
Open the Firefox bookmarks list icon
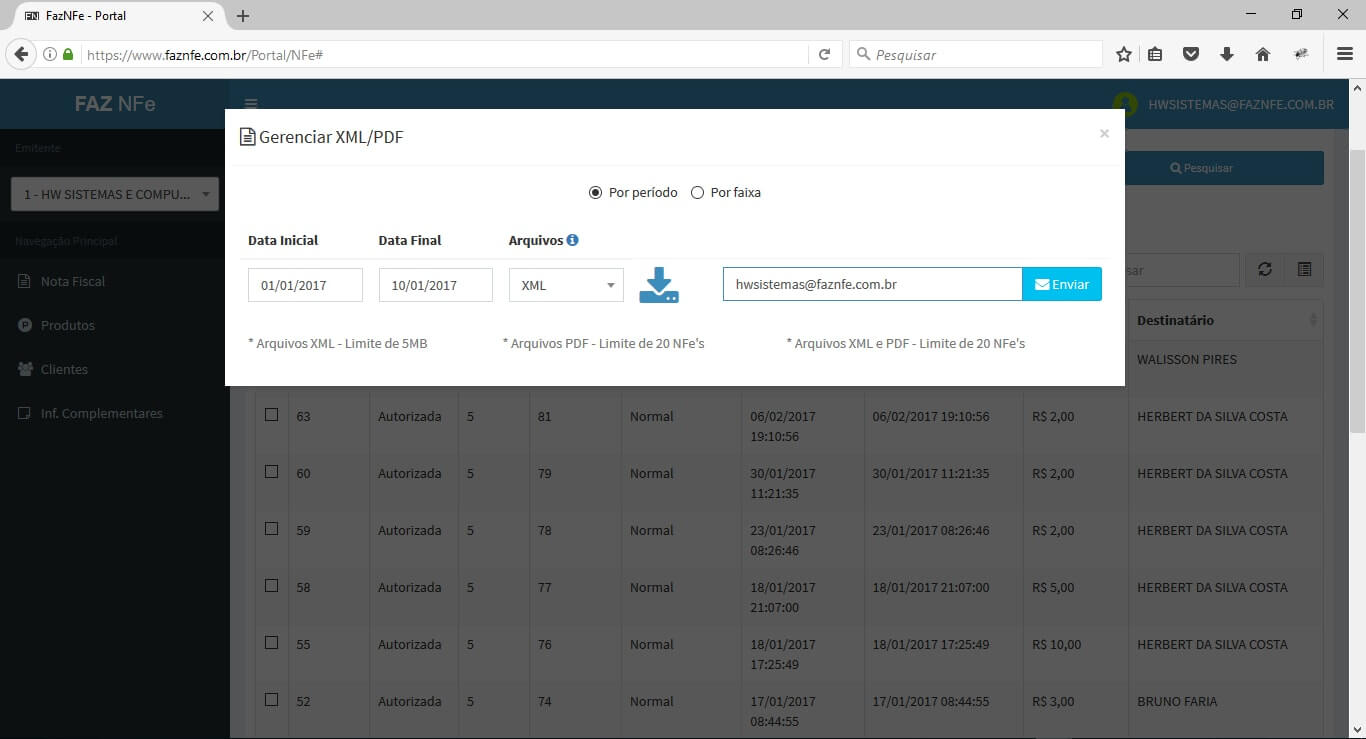click(x=1155, y=55)
